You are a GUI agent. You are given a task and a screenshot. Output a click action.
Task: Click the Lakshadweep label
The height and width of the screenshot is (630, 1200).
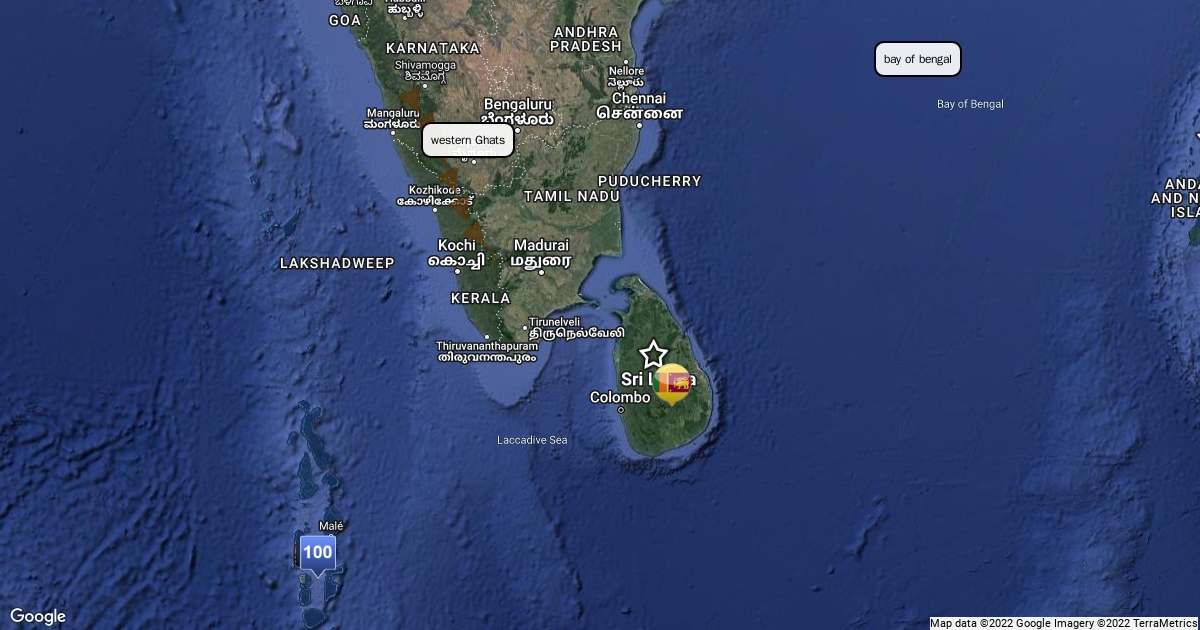click(337, 263)
